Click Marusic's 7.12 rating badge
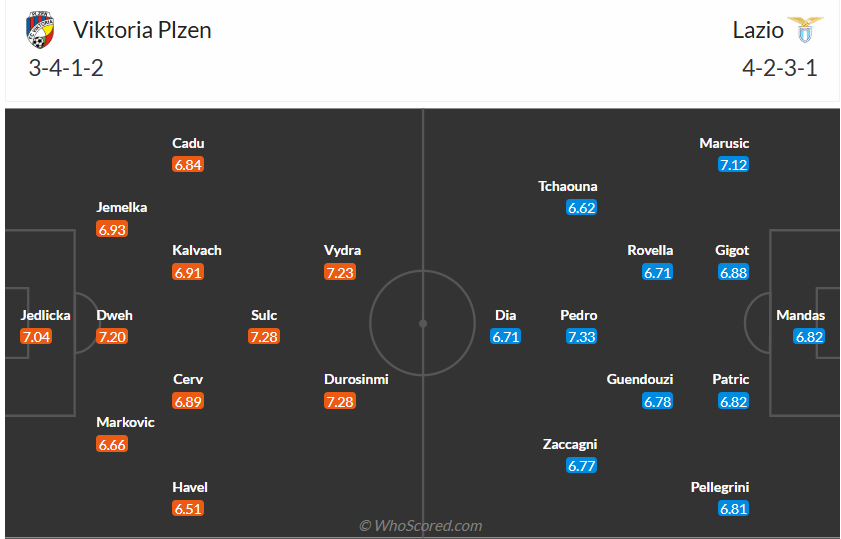 pyautogui.click(x=733, y=165)
